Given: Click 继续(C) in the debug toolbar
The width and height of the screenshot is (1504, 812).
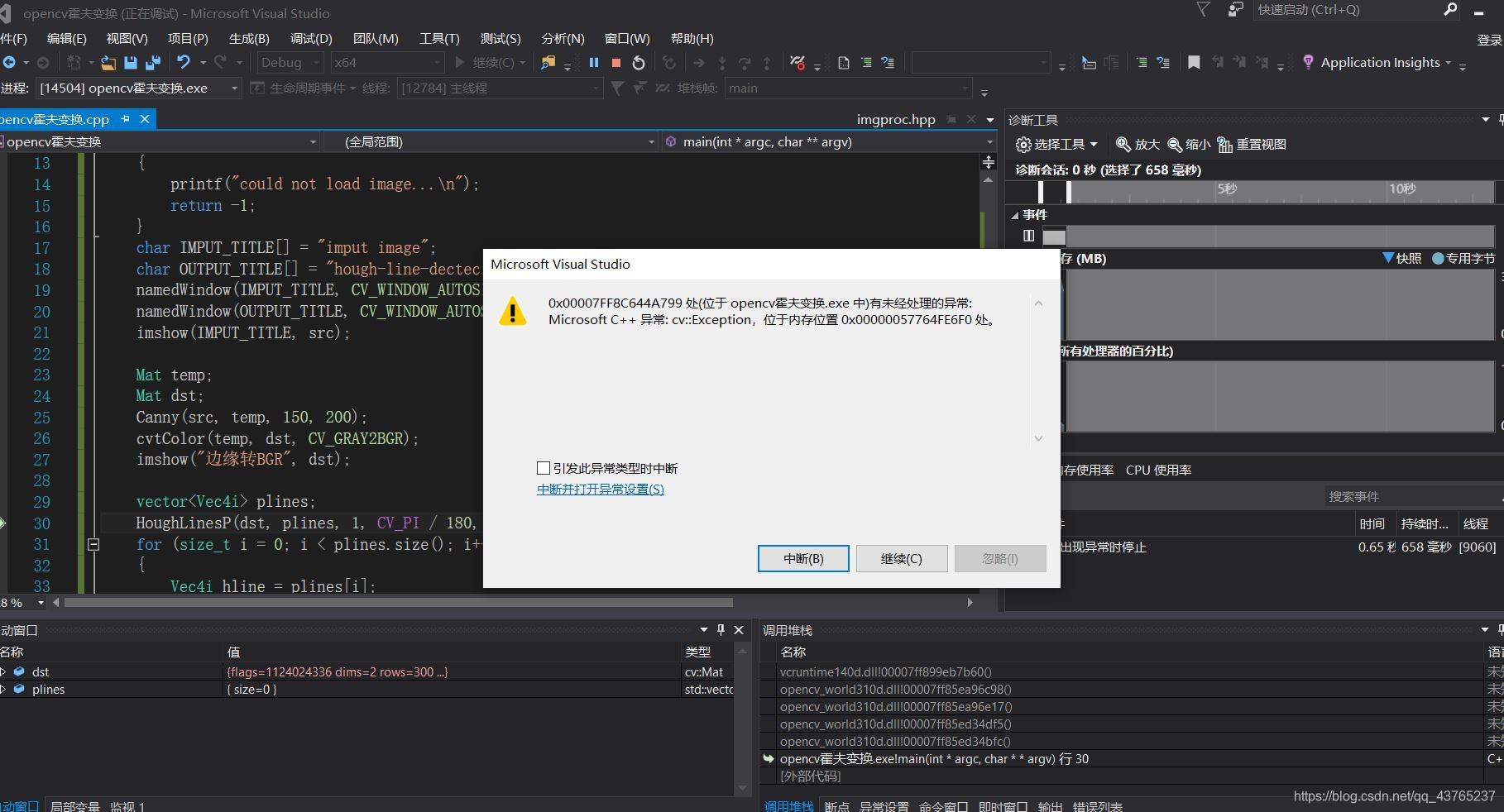Looking at the screenshot, I should (491, 62).
